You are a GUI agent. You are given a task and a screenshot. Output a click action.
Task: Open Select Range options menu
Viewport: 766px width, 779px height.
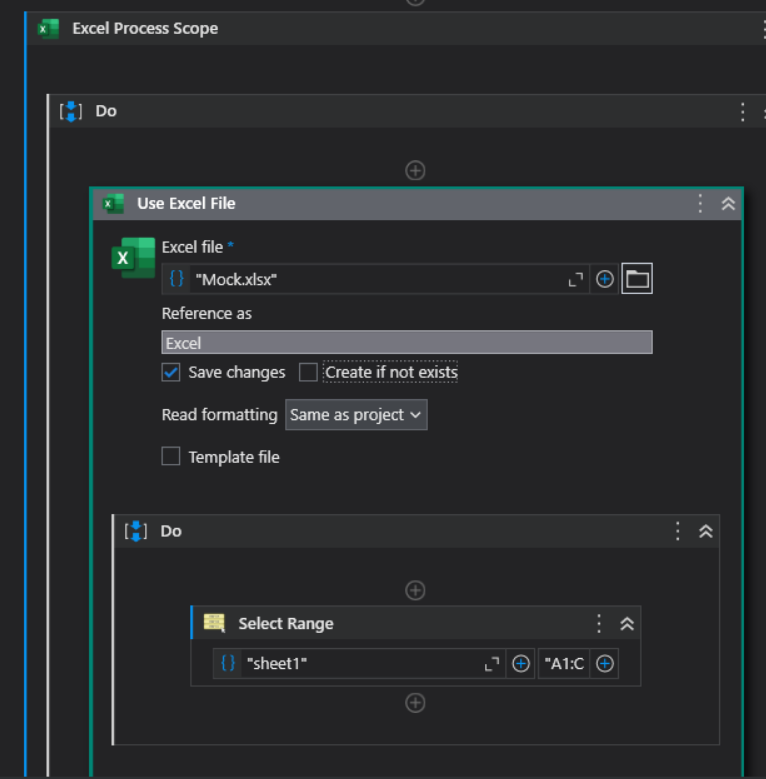[599, 623]
